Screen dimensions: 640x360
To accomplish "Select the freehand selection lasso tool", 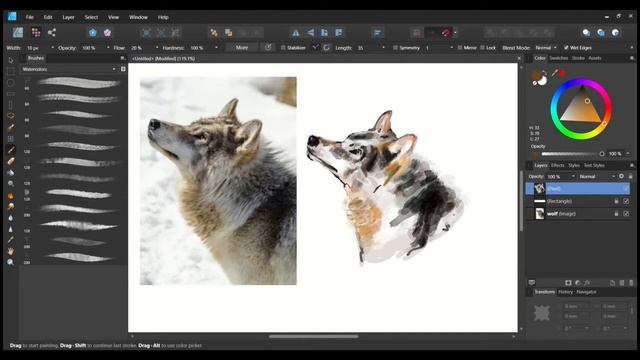I will click(x=11, y=116).
